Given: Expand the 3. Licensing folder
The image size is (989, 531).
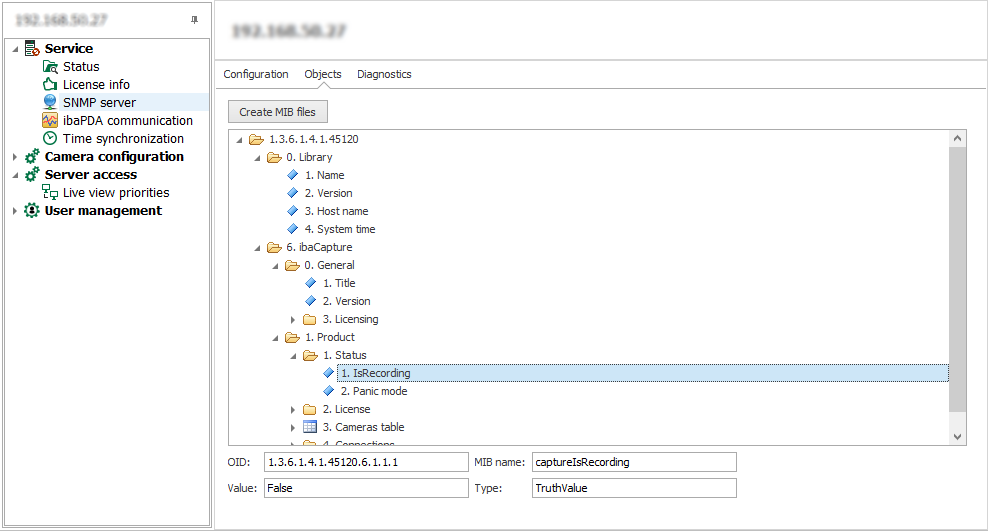Looking at the screenshot, I should tap(293, 320).
